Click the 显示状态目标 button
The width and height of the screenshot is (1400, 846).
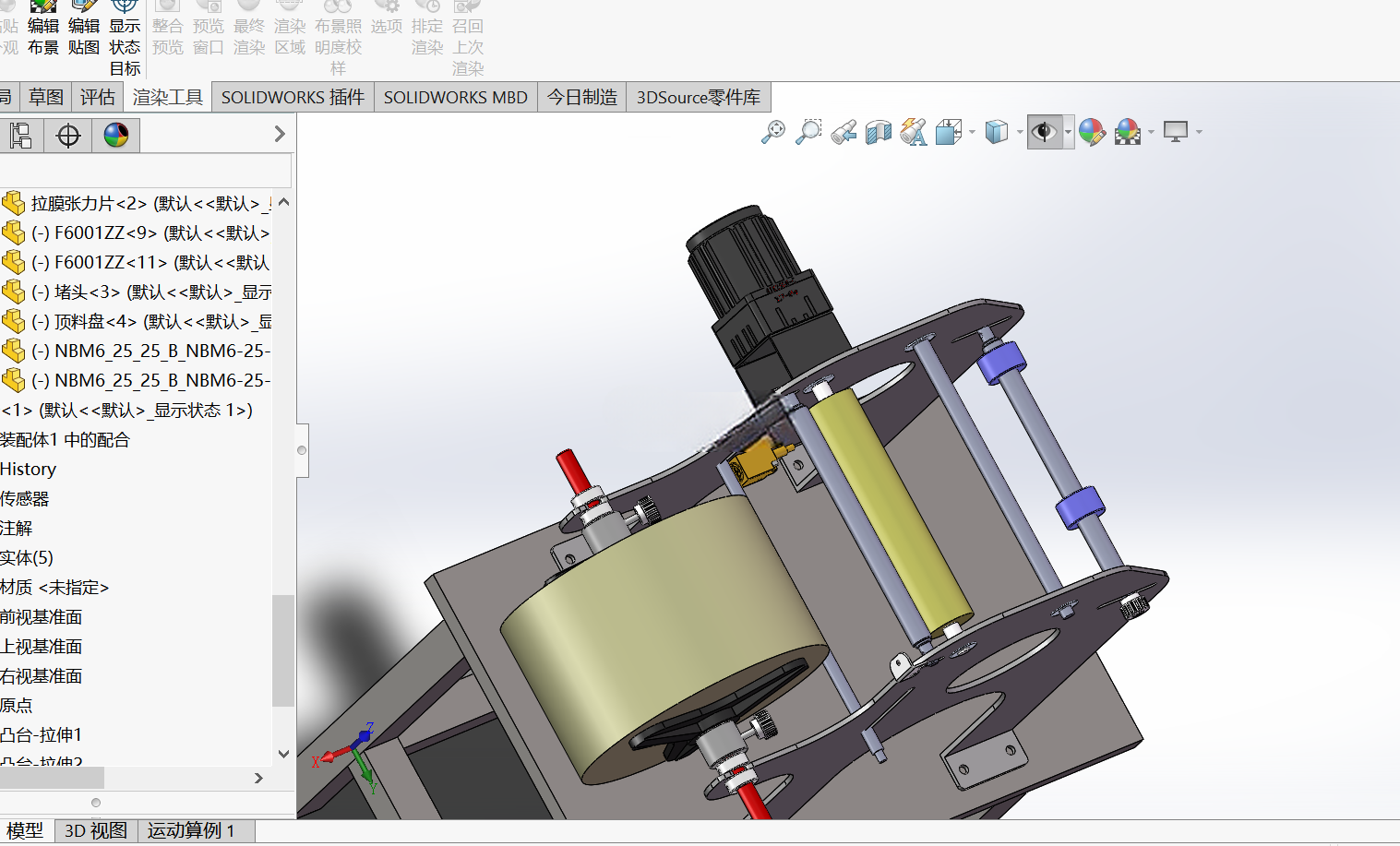(x=125, y=38)
